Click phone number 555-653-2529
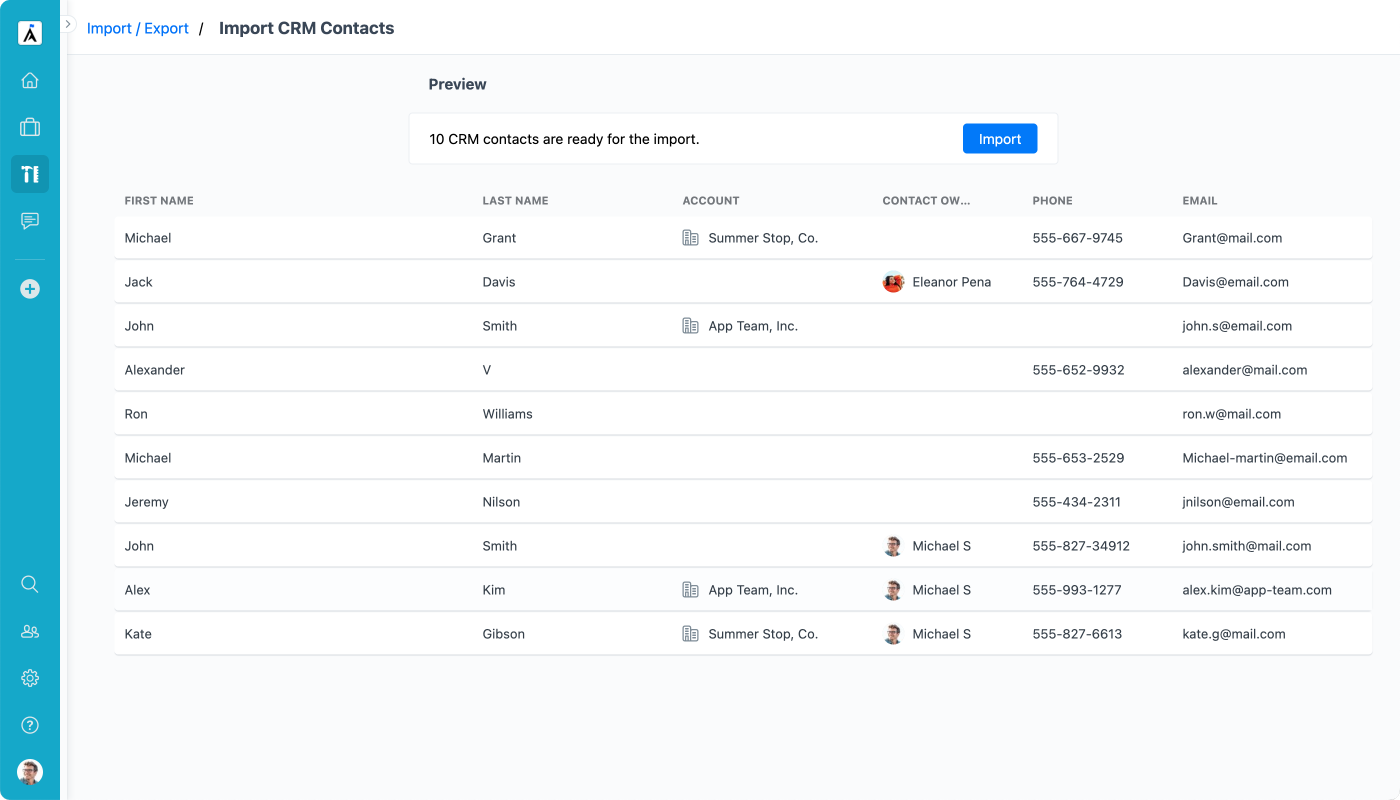Image resolution: width=1400 pixels, height=800 pixels. (1079, 458)
